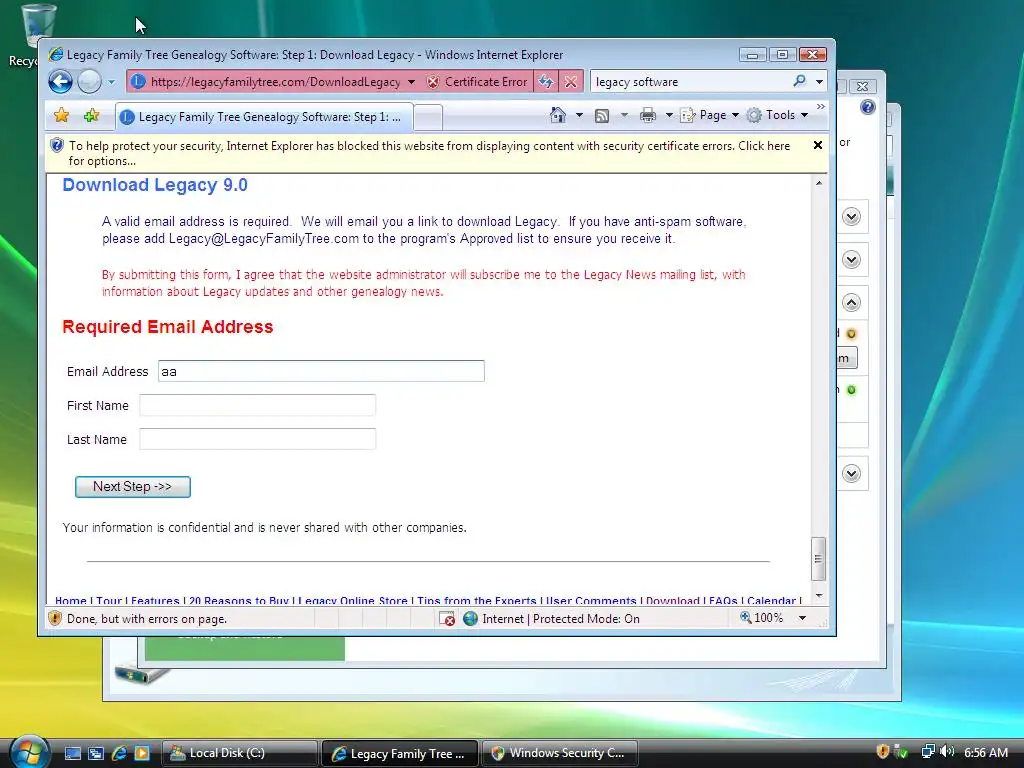
Task: Click the security information bar message
Action: [429, 153]
